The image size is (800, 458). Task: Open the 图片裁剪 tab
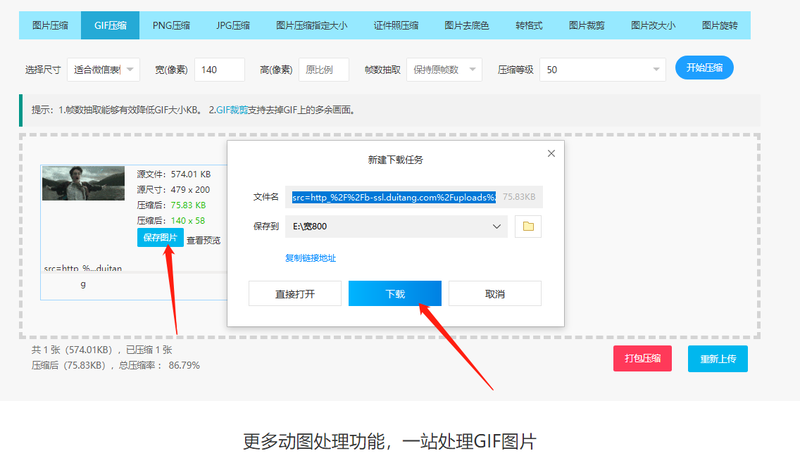click(x=587, y=26)
